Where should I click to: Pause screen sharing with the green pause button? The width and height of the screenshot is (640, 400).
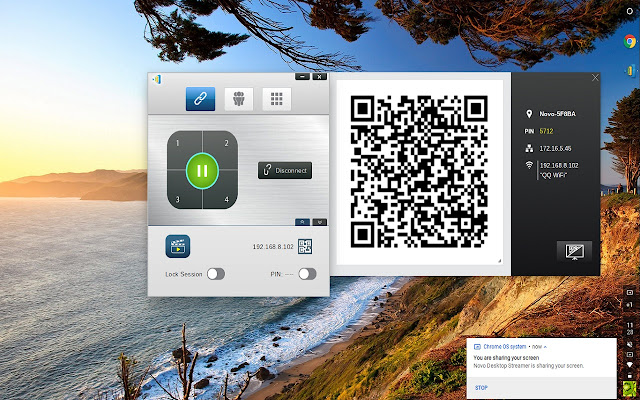pos(202,171)
